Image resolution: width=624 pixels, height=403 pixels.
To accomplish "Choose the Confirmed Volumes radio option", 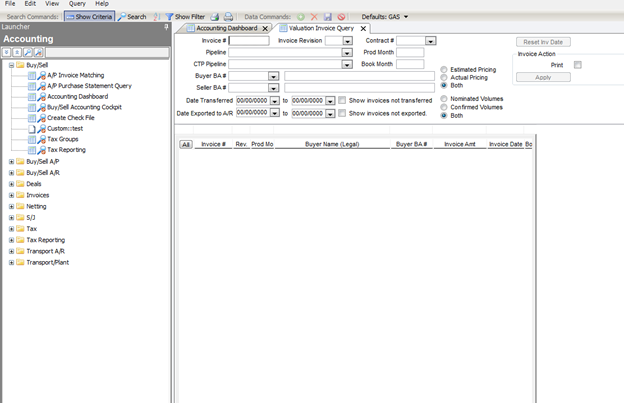I will pos(444,107).
